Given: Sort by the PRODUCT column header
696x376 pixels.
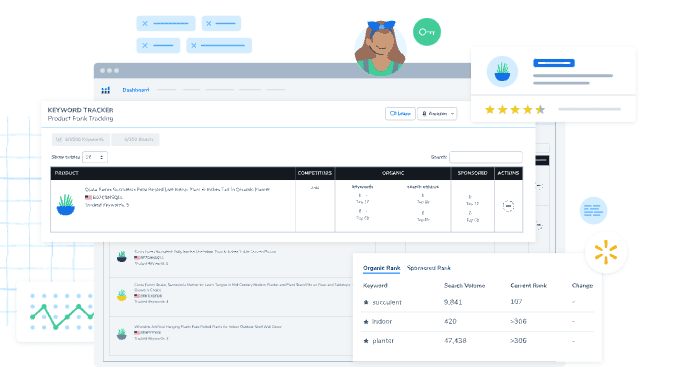Looking at the screenshot, I should pyautogui.click(x=67, y=173).
